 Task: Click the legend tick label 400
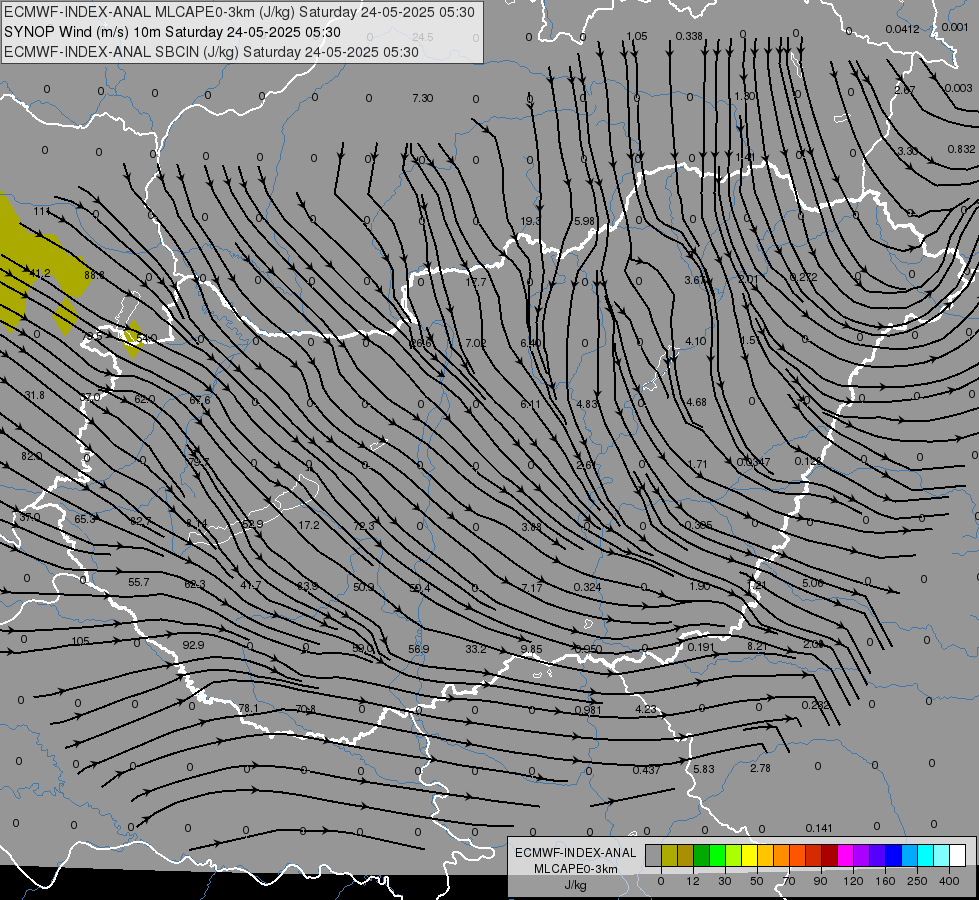pos(949,881)
